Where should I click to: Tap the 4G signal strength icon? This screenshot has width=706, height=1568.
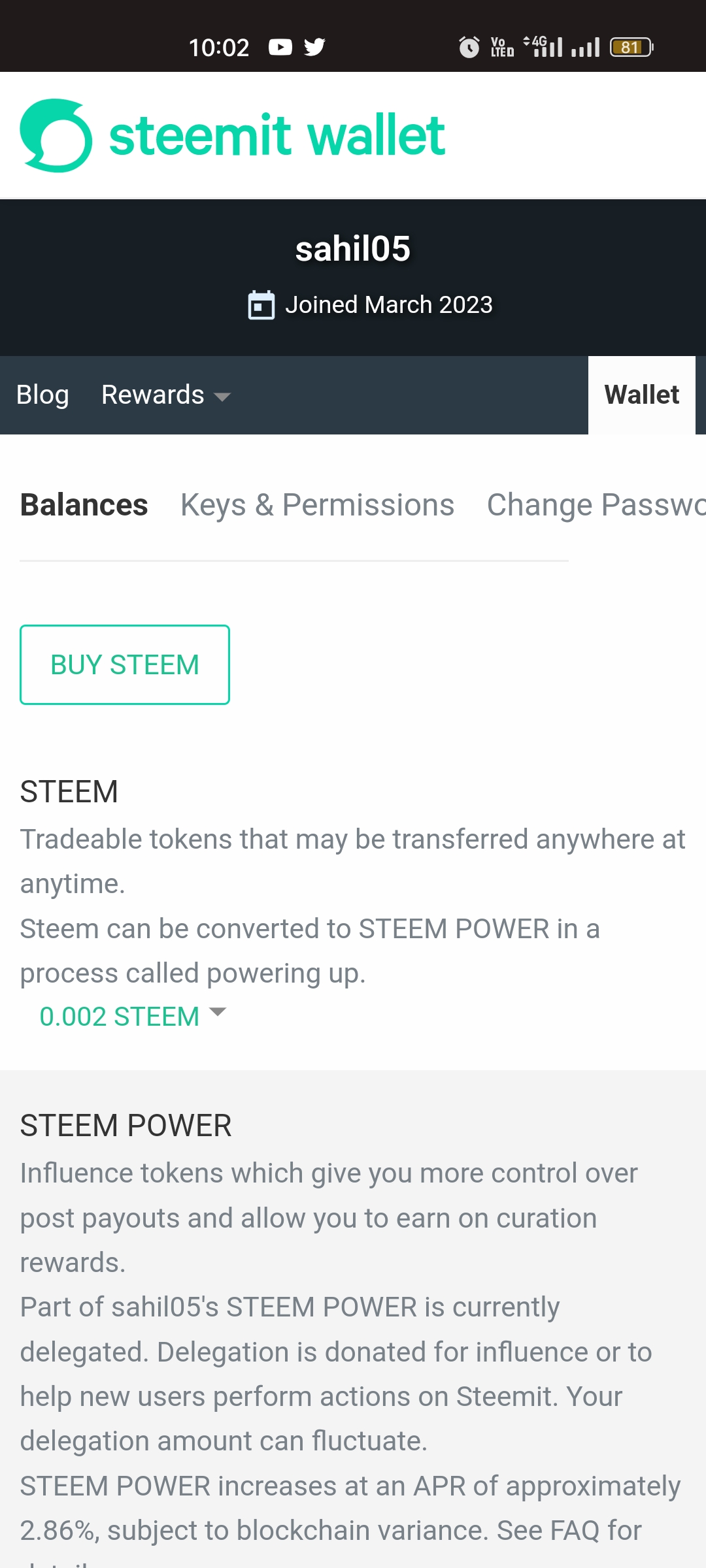click(x=544, y=47)
